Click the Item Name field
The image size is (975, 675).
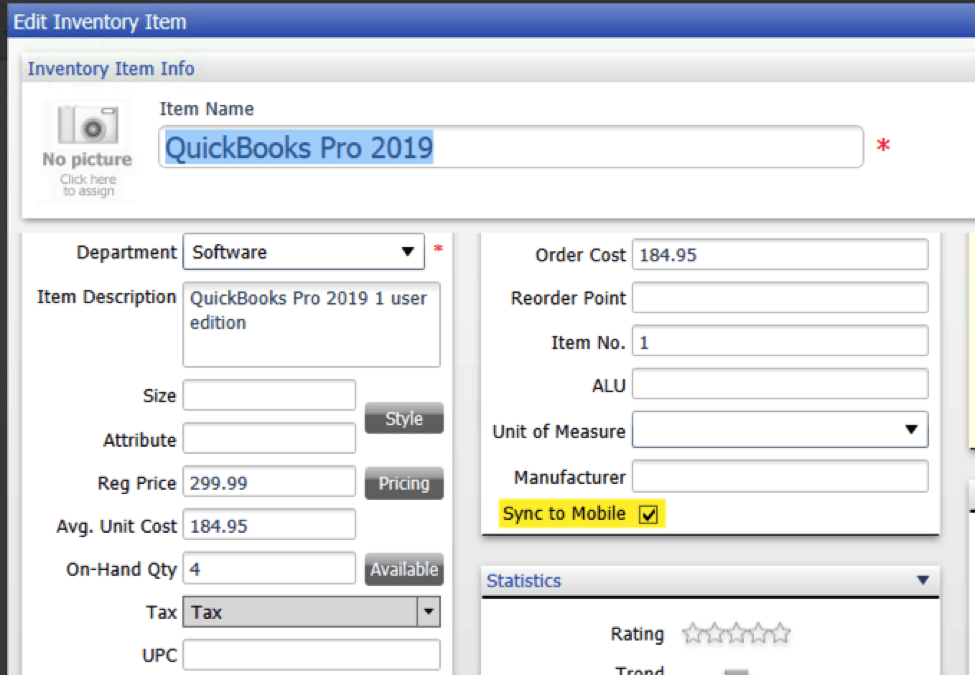pos(511,147)
